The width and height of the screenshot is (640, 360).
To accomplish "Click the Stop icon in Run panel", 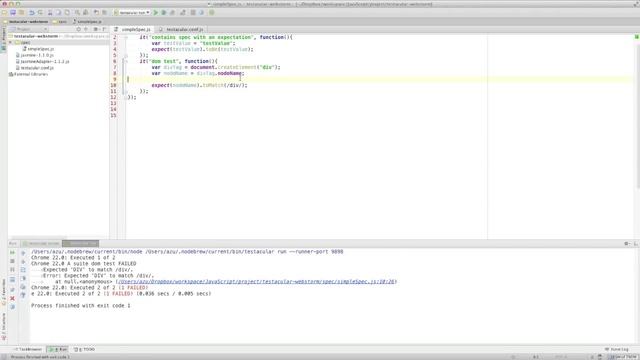I will (12, 261).
